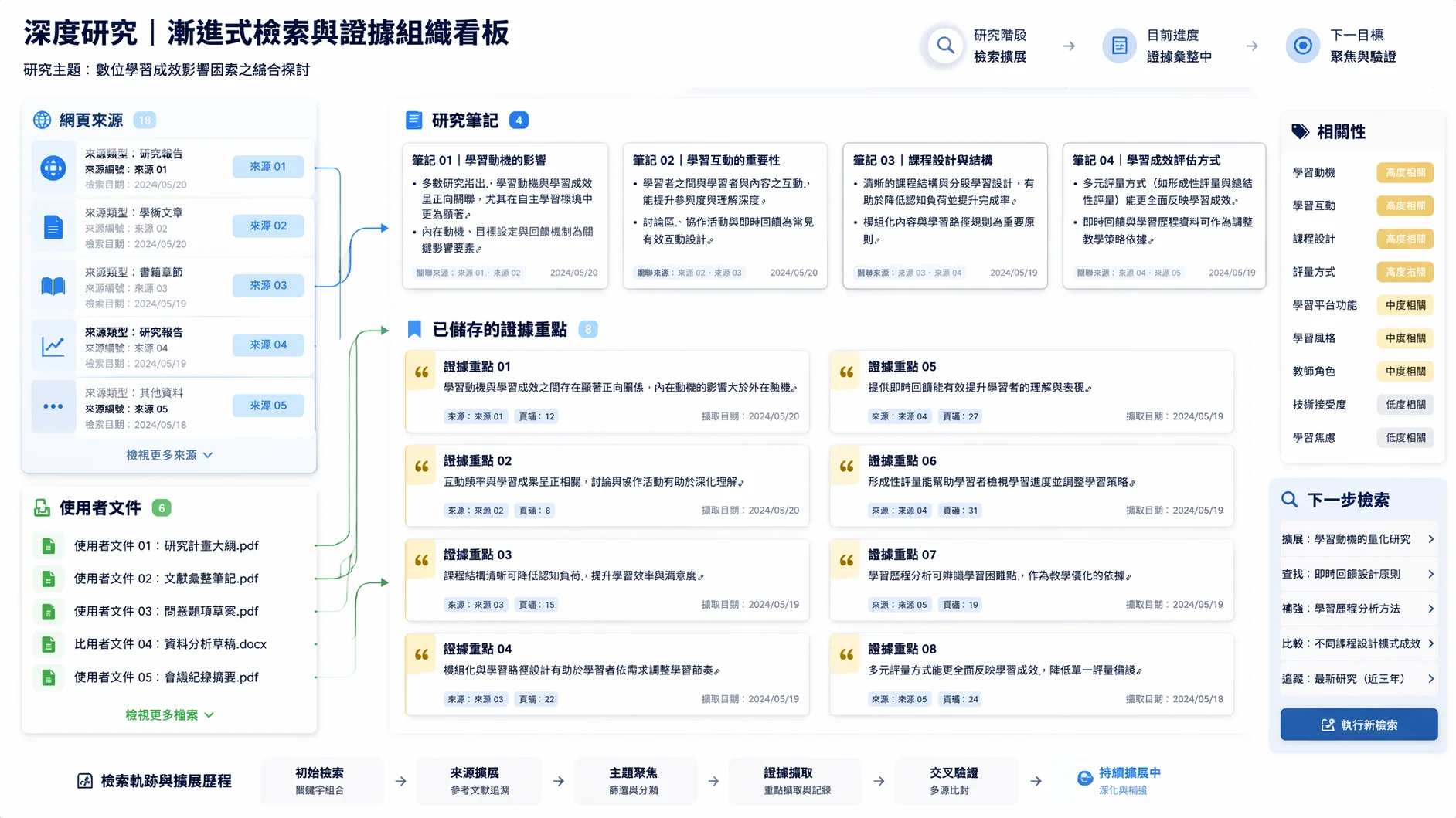This screenshot has width=1456, height=818.
Task: Click the 來源 05 badge button
Action: [x=268, y=406]
